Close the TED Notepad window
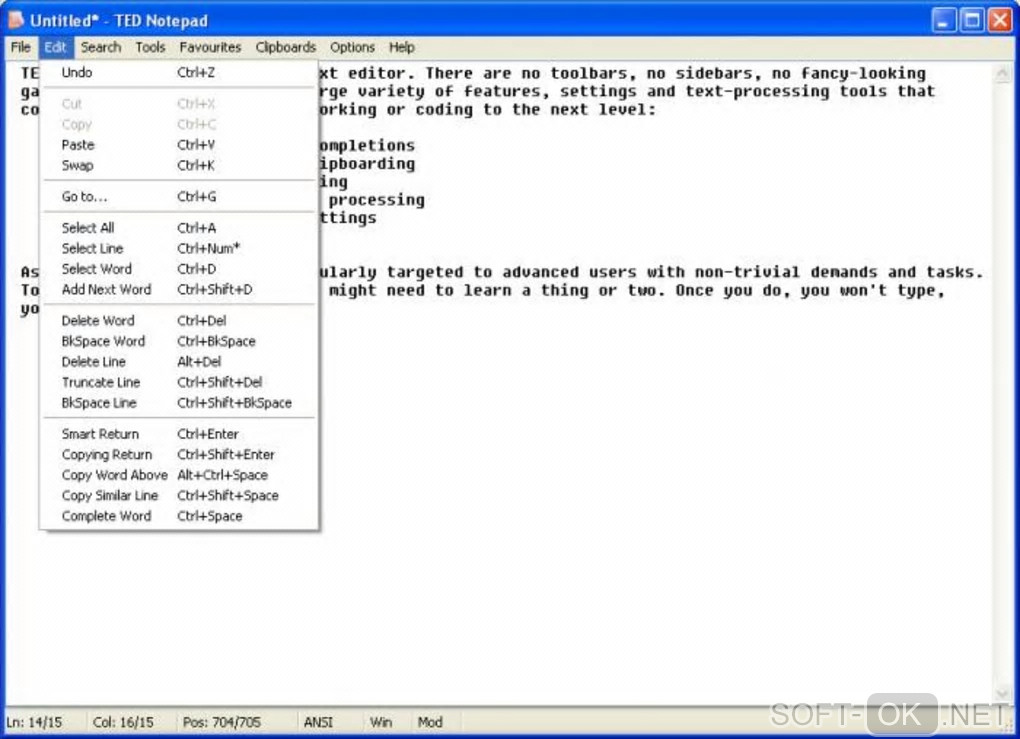Image resolution: width=1020 pixels, height=739 pixels. (1000, 20)
